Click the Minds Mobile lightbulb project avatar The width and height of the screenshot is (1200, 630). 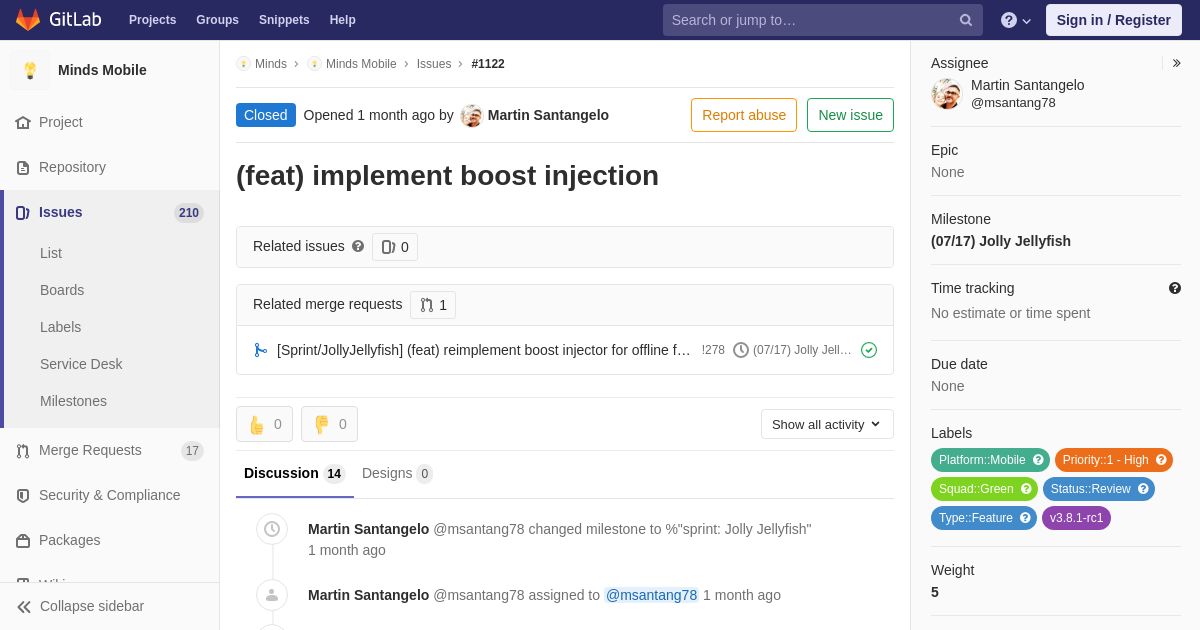pos(30,70)
